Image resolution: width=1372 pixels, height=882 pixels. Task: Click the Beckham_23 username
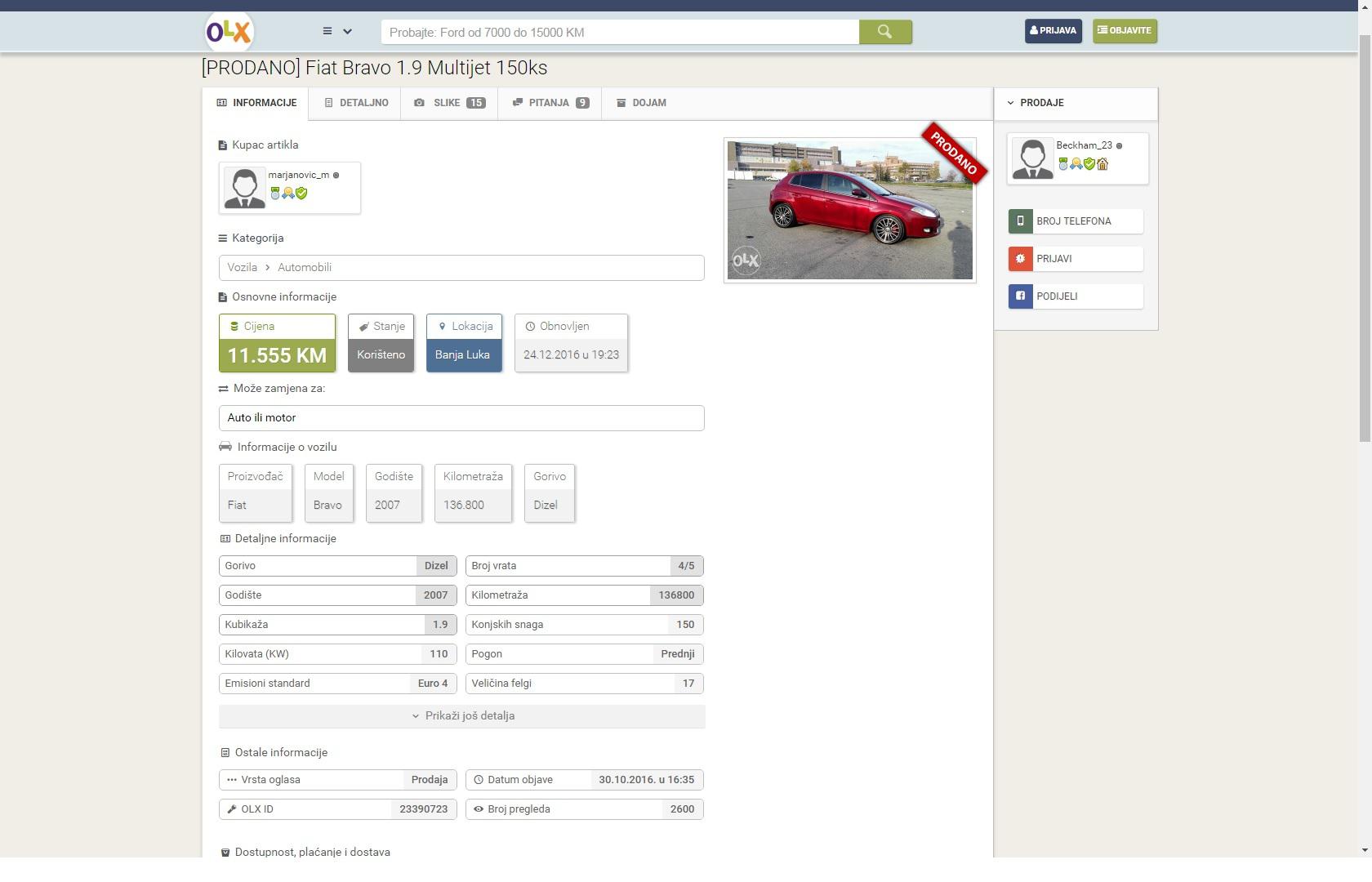1084,145
